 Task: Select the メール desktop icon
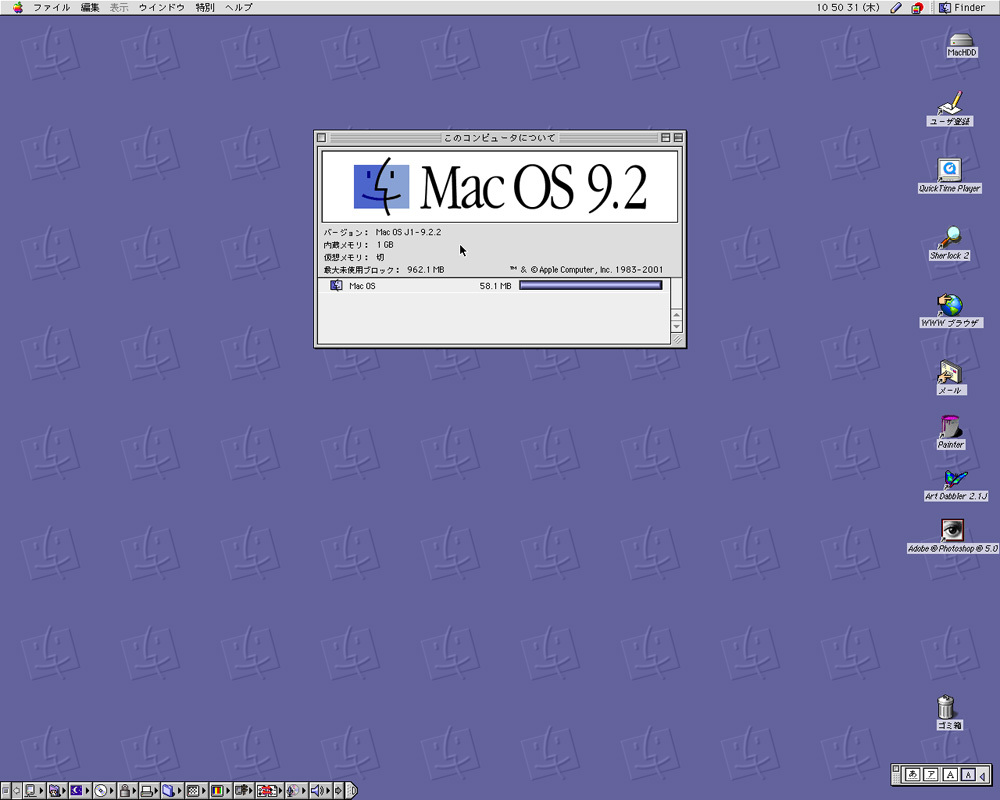(950, 378)
